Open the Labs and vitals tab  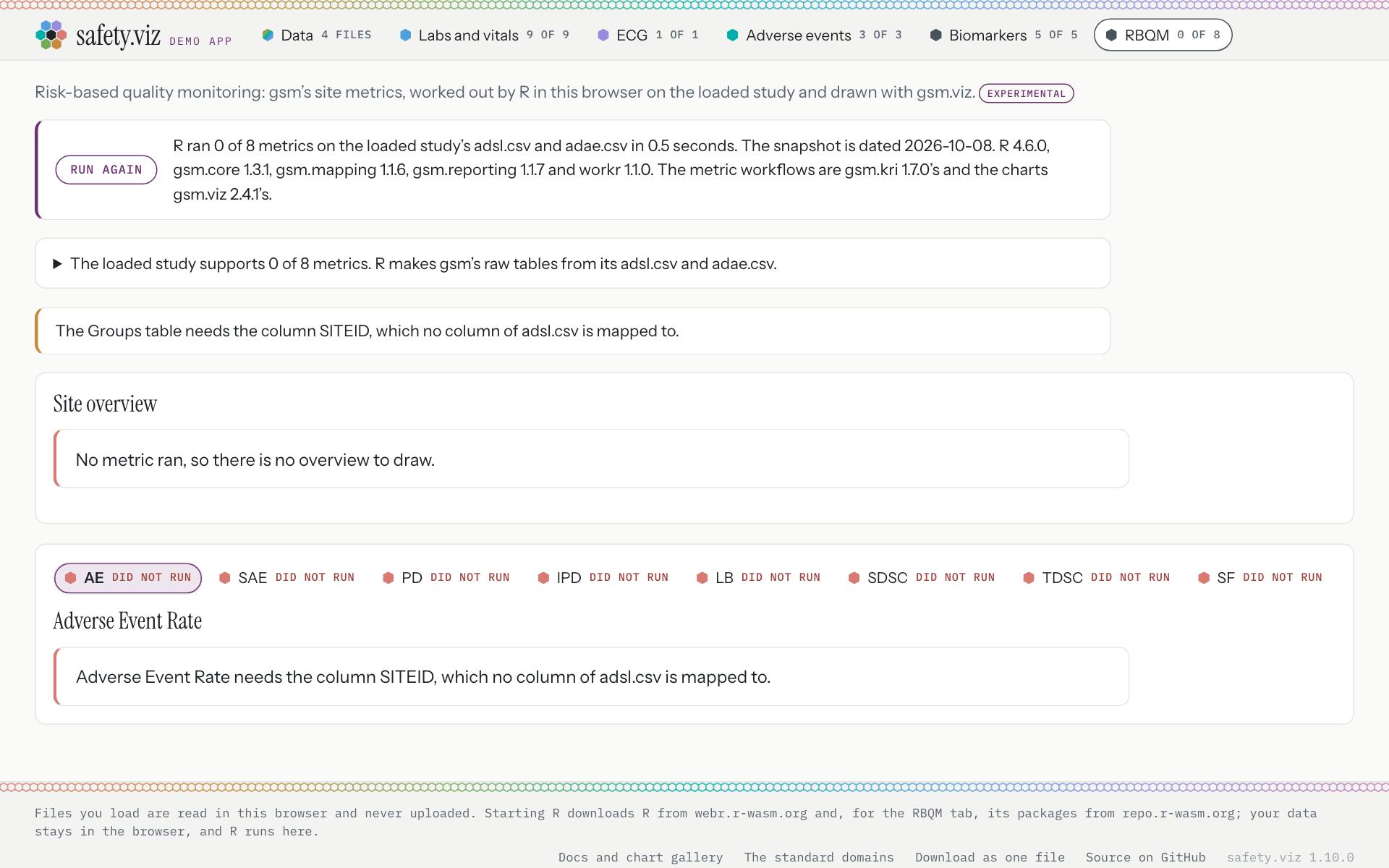(x=485, y=35)
